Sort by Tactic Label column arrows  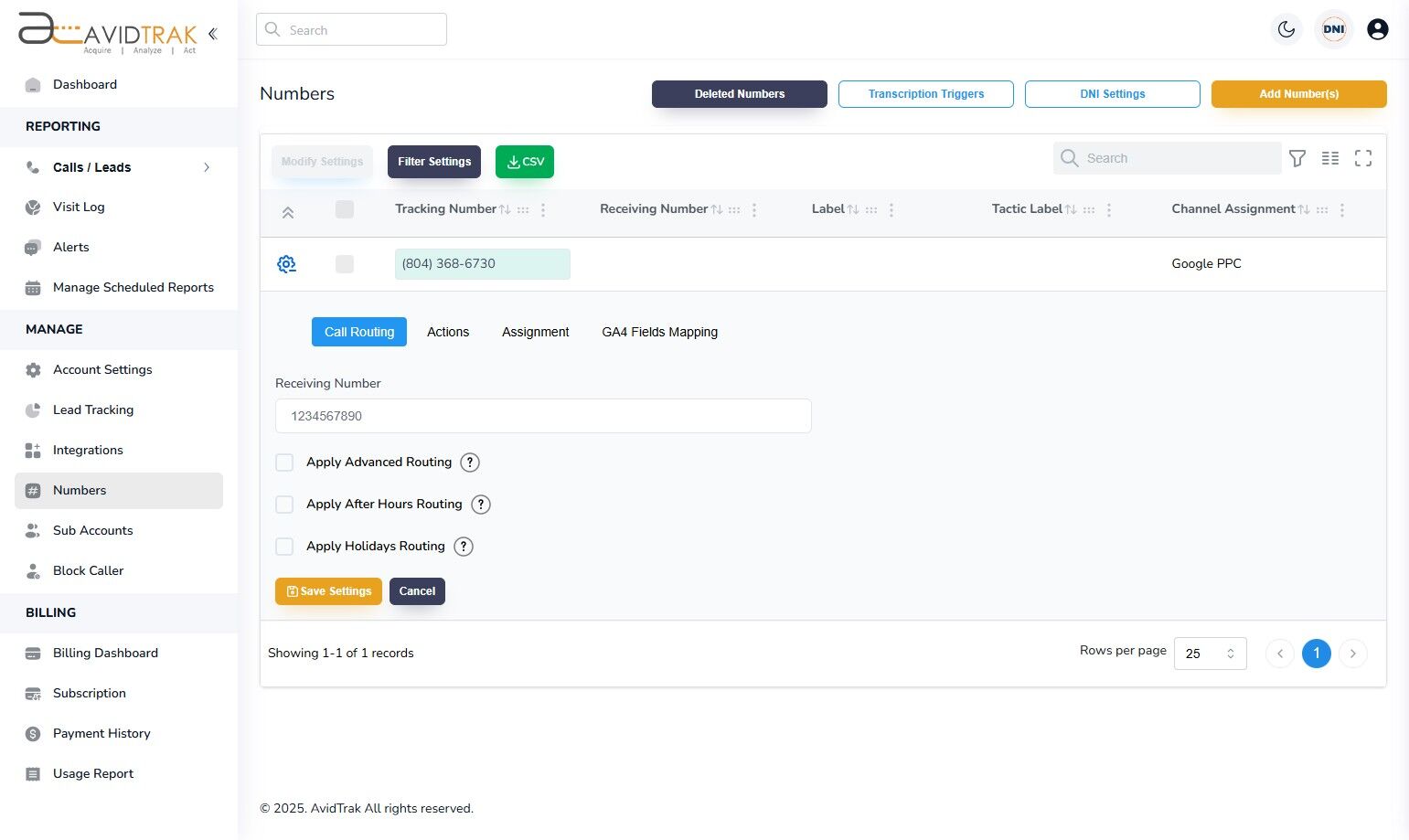pyautogui.click(x=1071, y=209)
